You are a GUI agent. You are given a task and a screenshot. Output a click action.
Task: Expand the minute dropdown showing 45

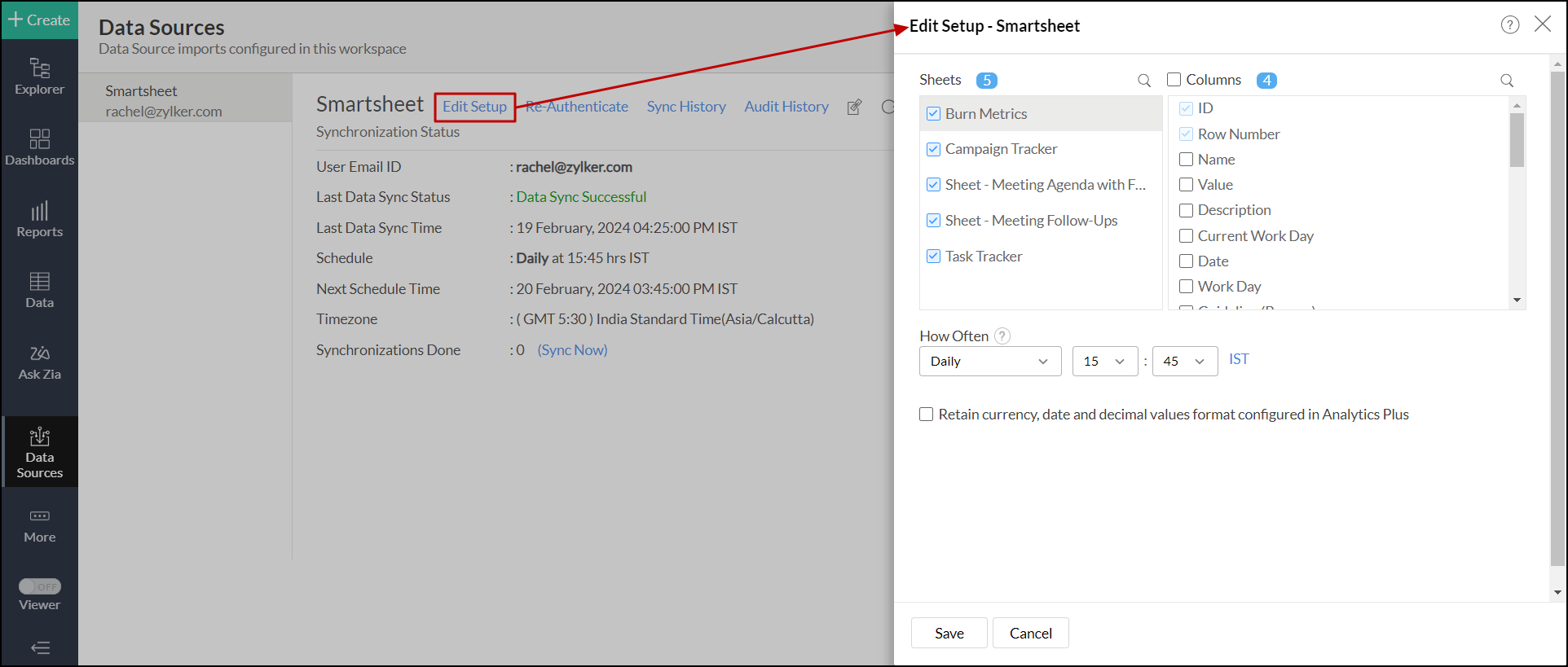tap(1184, 362)
